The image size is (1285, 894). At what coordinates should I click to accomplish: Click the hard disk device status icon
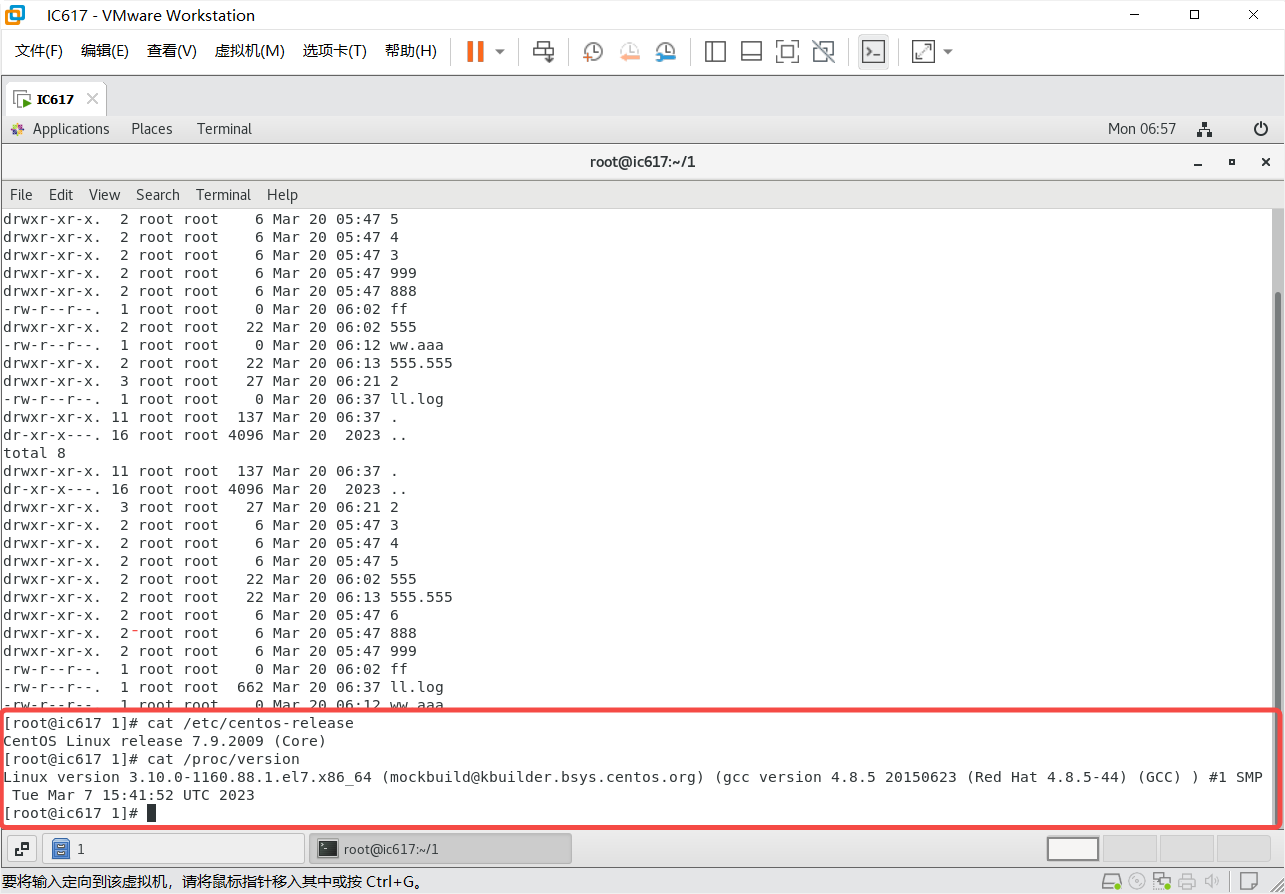point(1112,882)
